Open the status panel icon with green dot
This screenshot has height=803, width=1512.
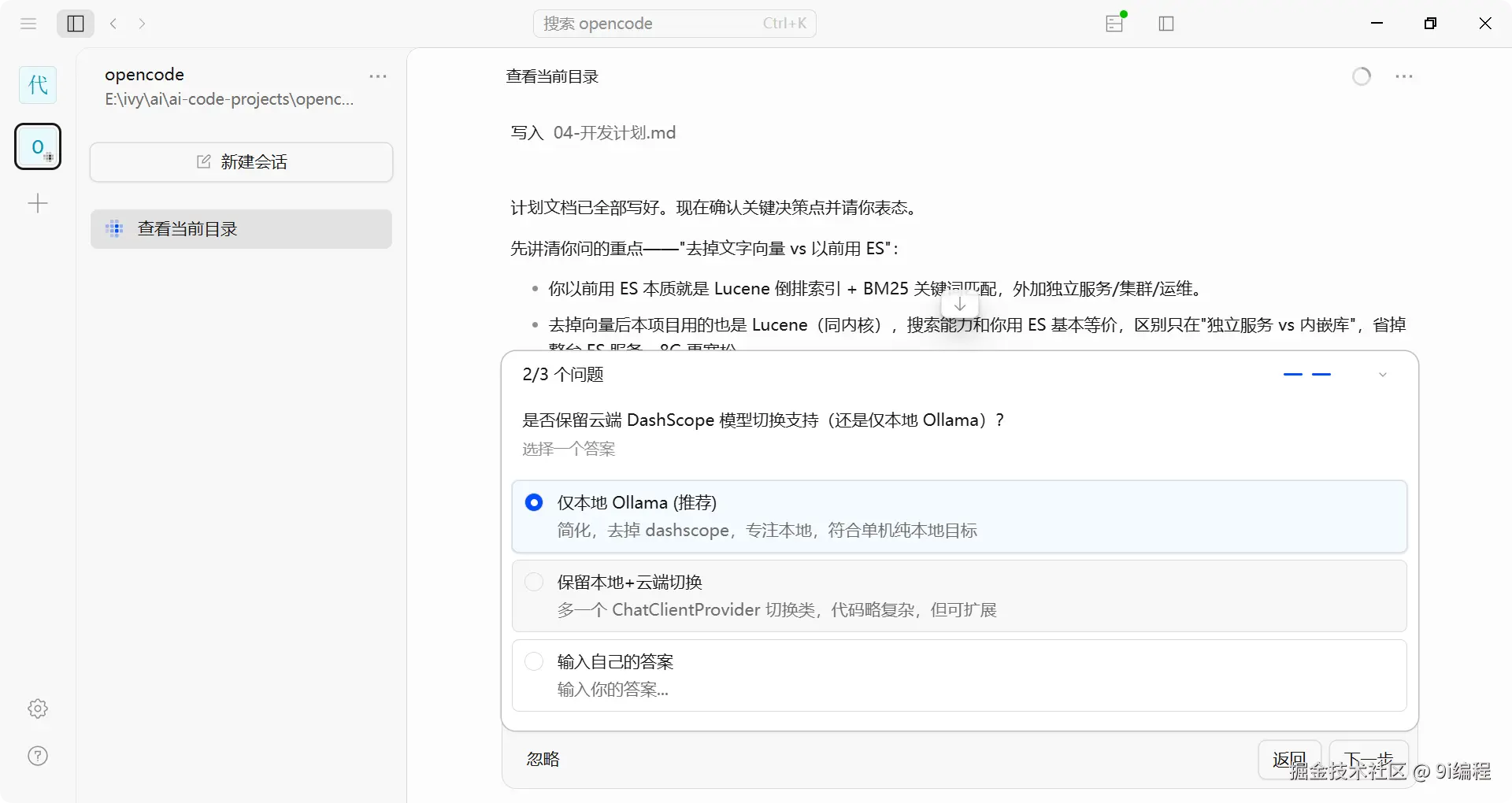(x=1115, y=23)
